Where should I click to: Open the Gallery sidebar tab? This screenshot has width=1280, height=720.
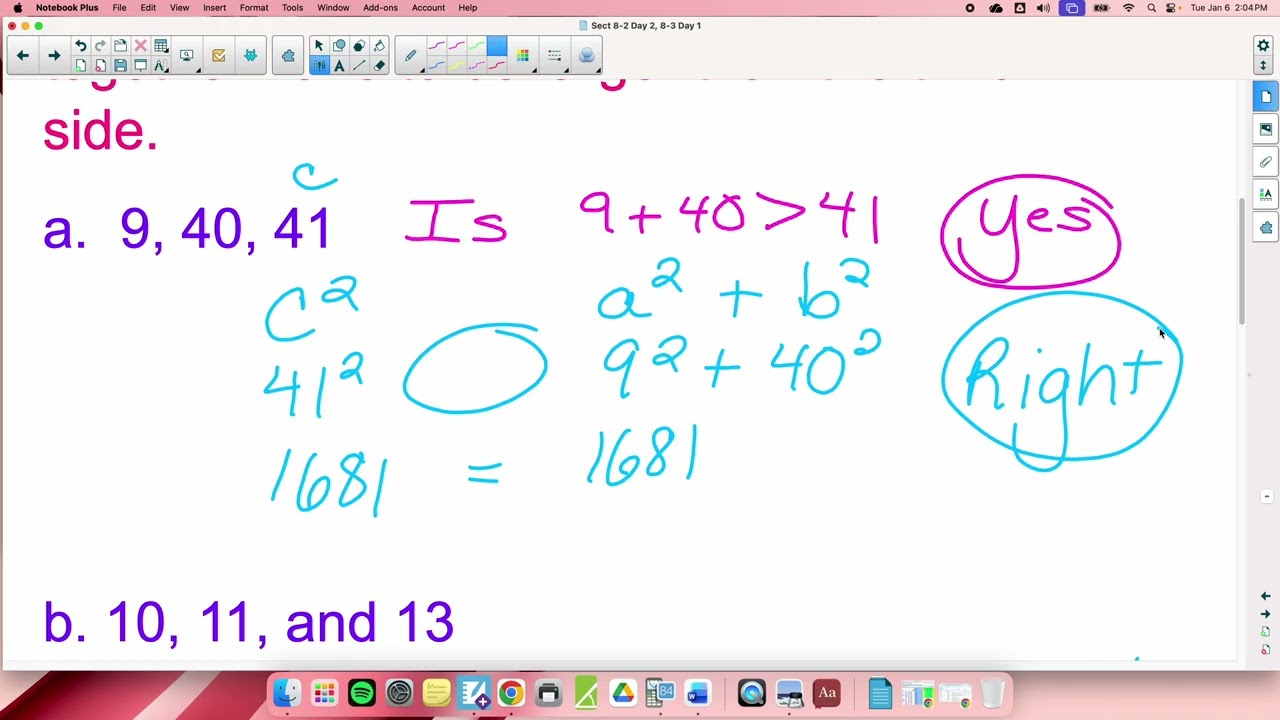(x=1266, y=129)
